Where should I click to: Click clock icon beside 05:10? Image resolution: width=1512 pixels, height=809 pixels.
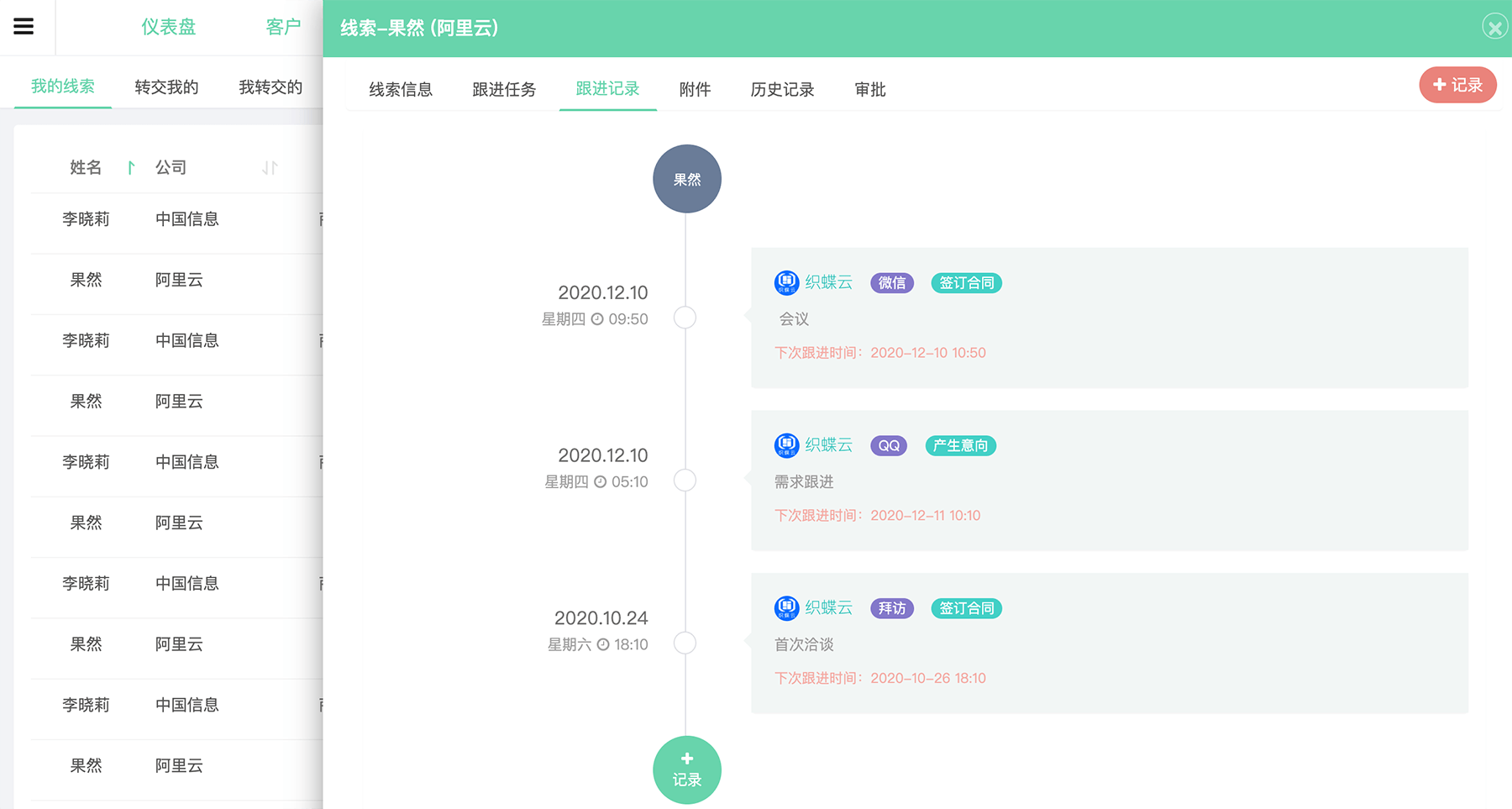pos(600,481)
